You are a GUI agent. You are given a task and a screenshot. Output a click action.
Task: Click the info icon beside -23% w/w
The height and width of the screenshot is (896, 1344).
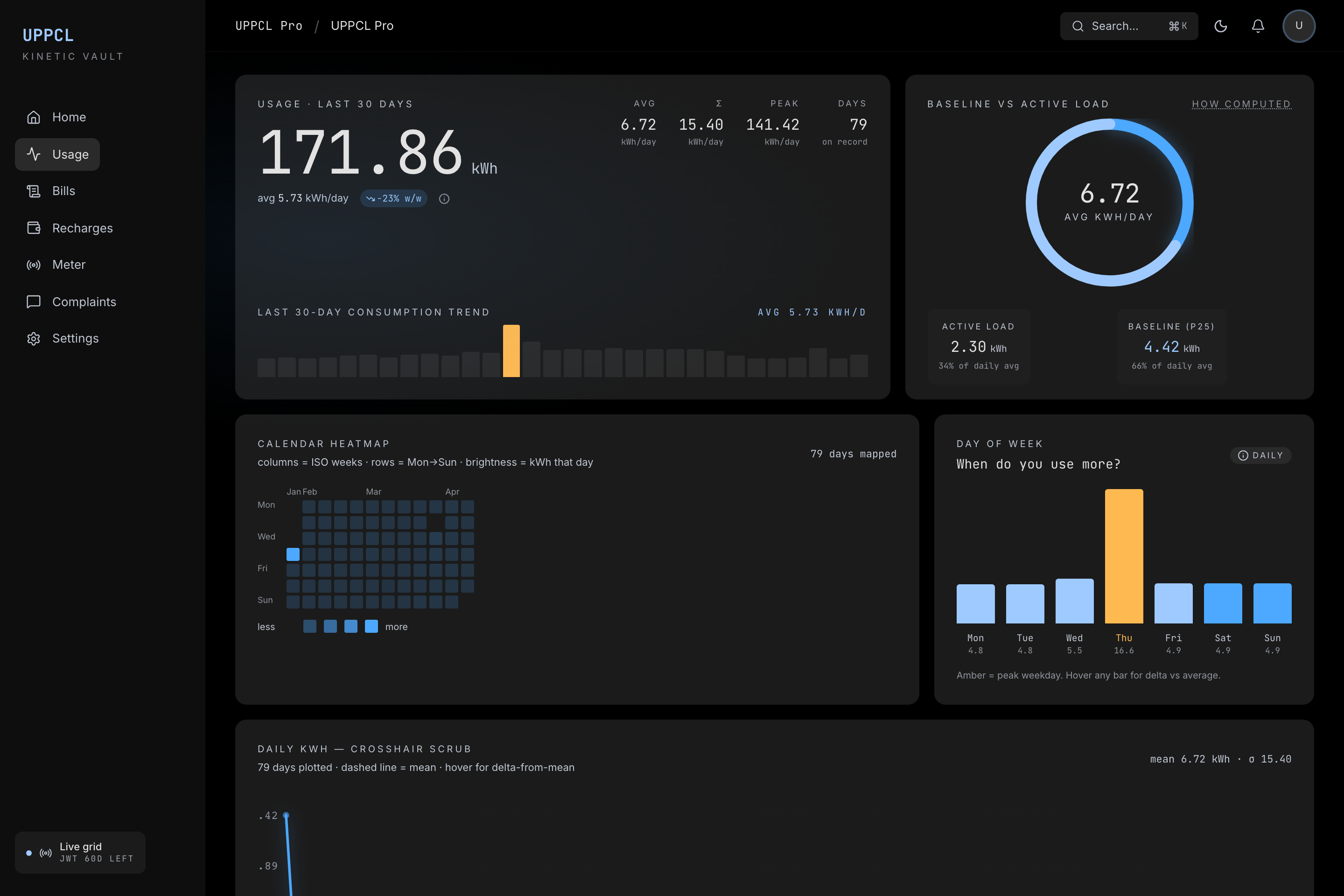tap(444, 199)
